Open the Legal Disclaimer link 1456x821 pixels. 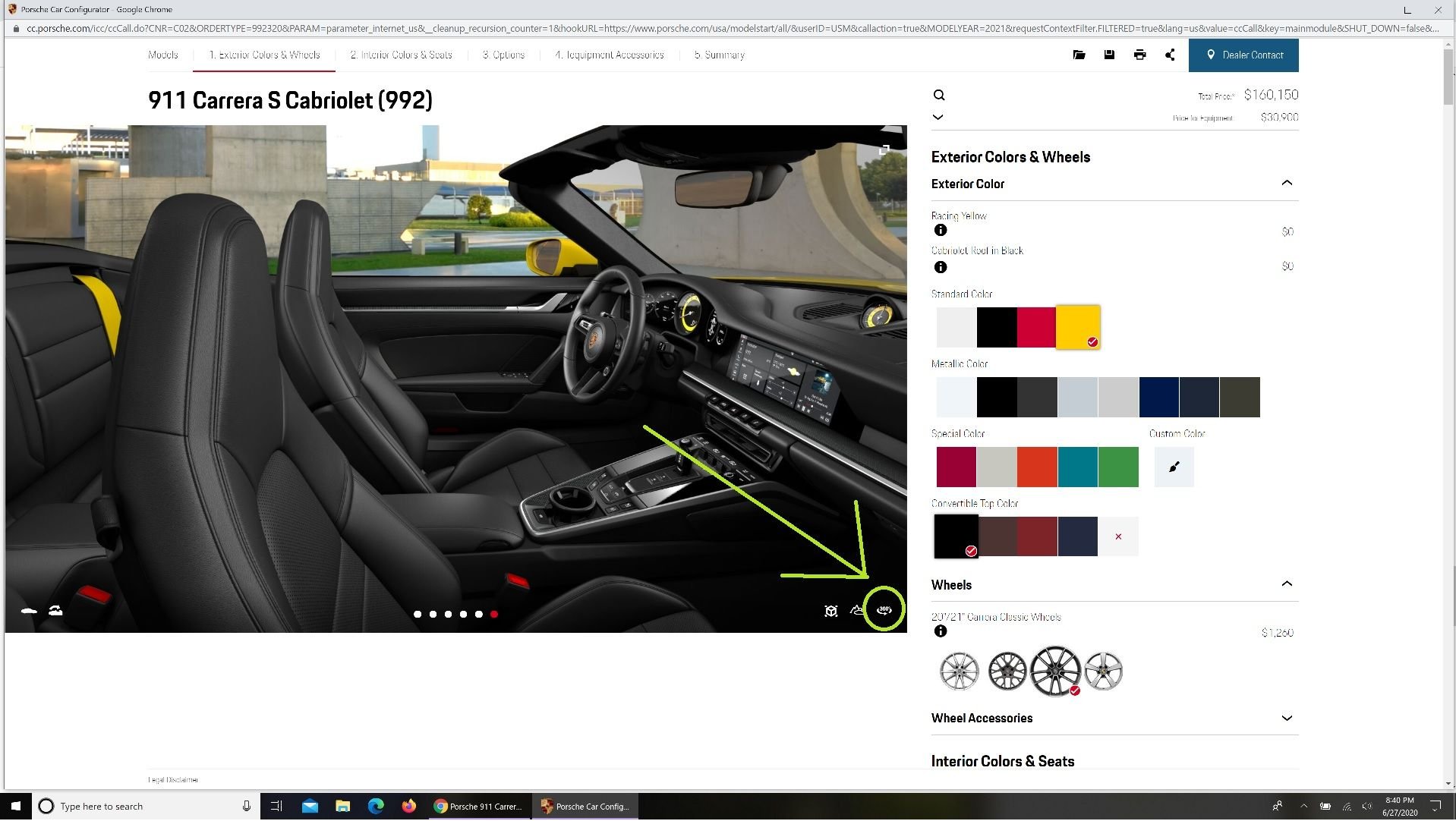[173, 780]
